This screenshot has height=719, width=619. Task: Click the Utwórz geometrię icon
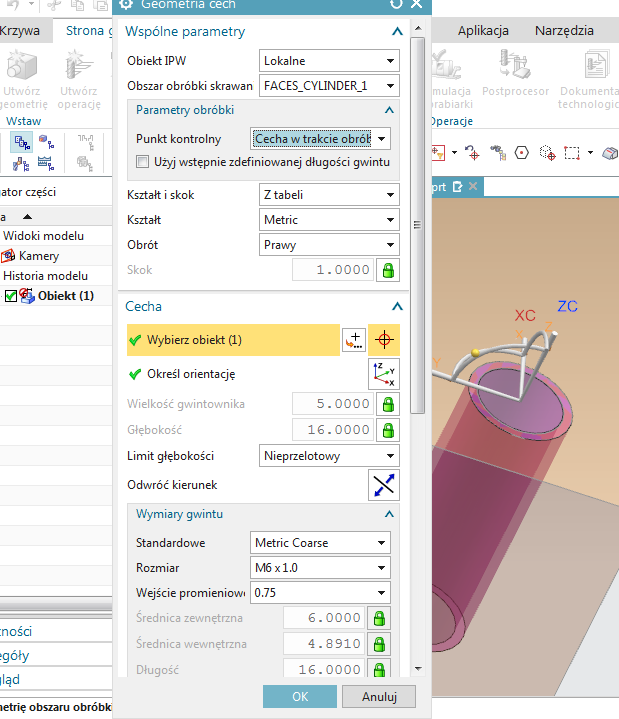(x=21, y=65)
